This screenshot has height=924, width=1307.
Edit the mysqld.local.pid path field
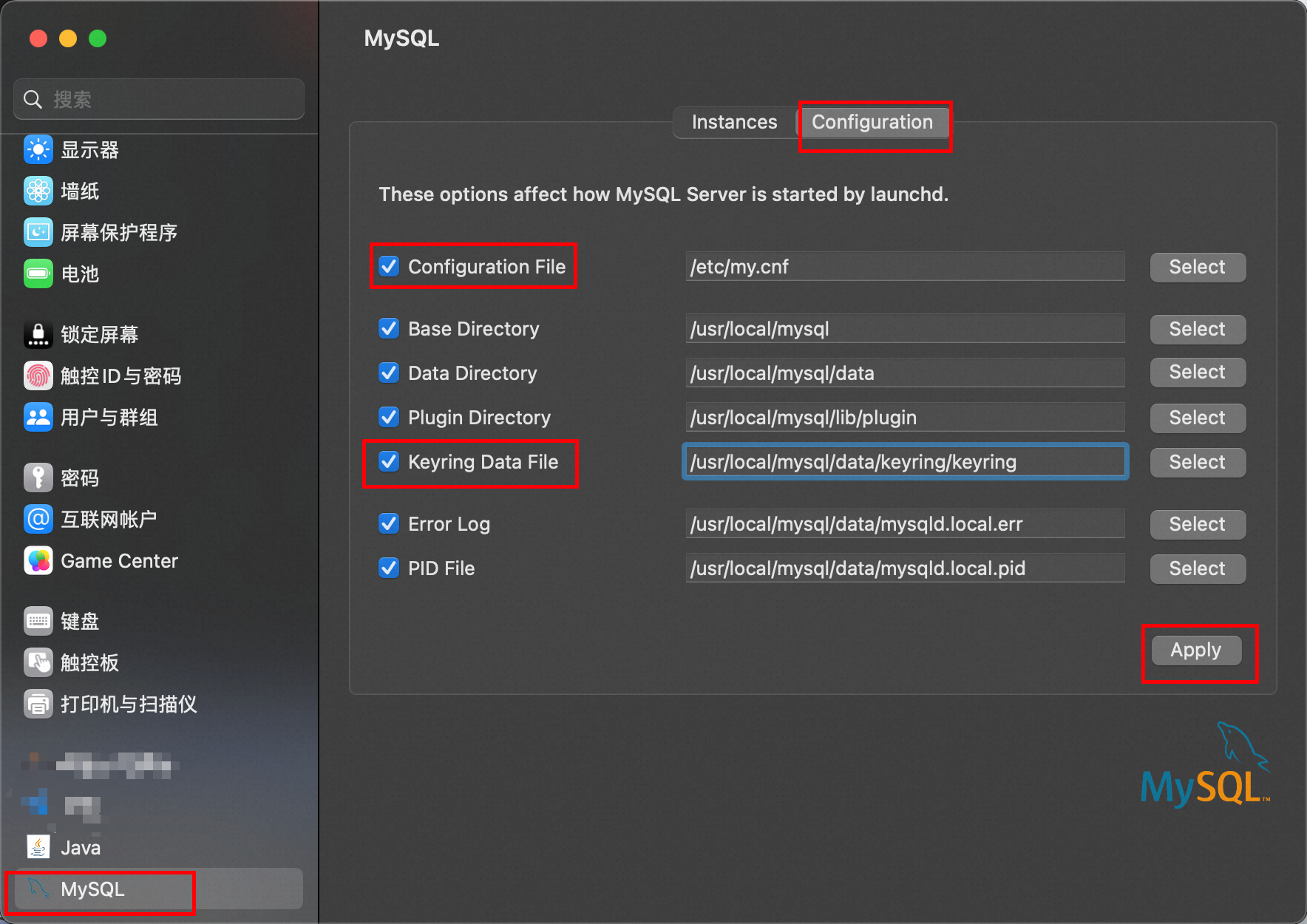pos(905,568)
